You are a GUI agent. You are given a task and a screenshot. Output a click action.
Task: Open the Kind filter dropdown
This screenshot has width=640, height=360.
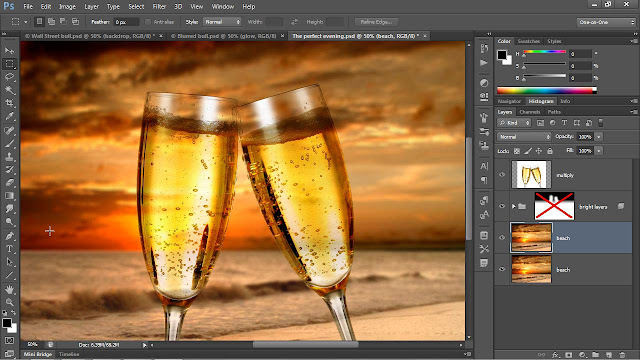pos(514,122)
